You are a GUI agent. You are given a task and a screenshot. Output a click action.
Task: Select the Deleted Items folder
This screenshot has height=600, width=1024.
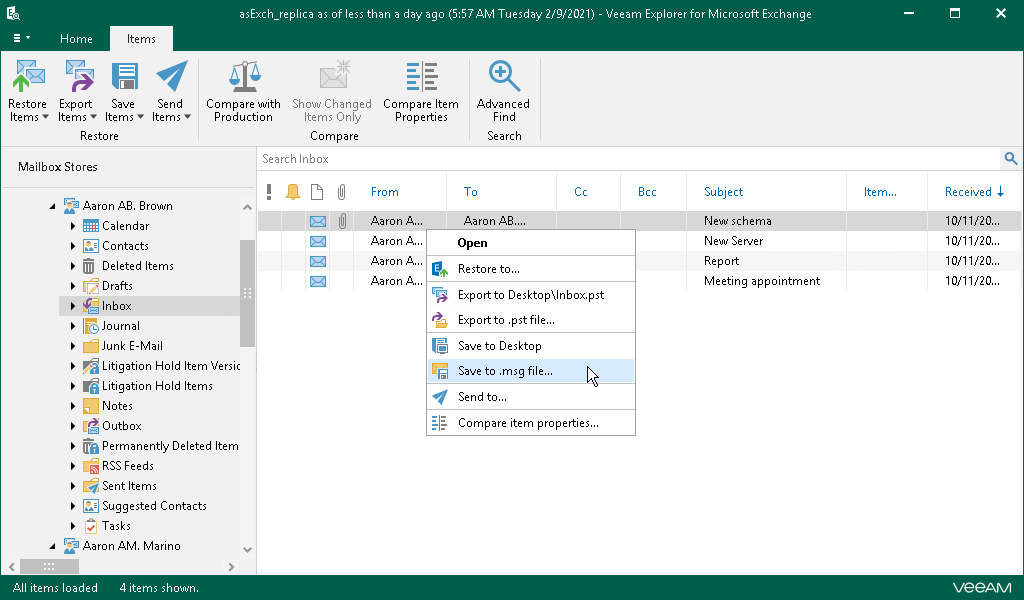tap(137, 266)
